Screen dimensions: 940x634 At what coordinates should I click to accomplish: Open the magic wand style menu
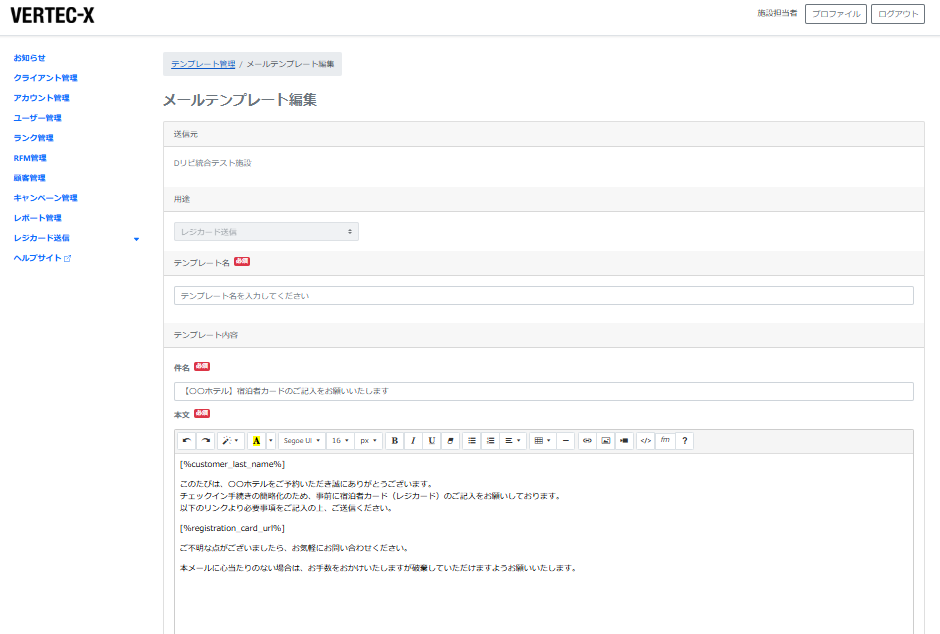tap(231, 440)
